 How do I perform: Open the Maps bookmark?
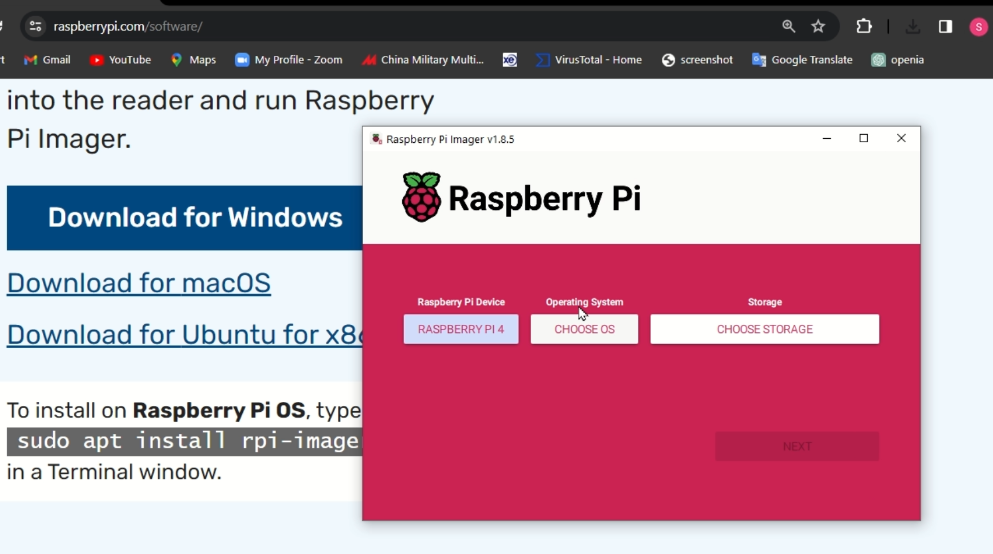tap(194, 60)
